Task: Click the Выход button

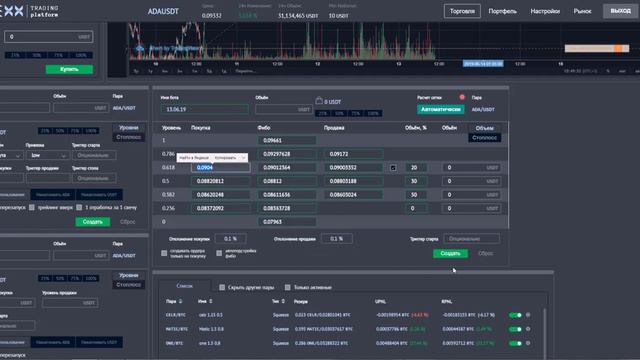Action: coord(620,11)
